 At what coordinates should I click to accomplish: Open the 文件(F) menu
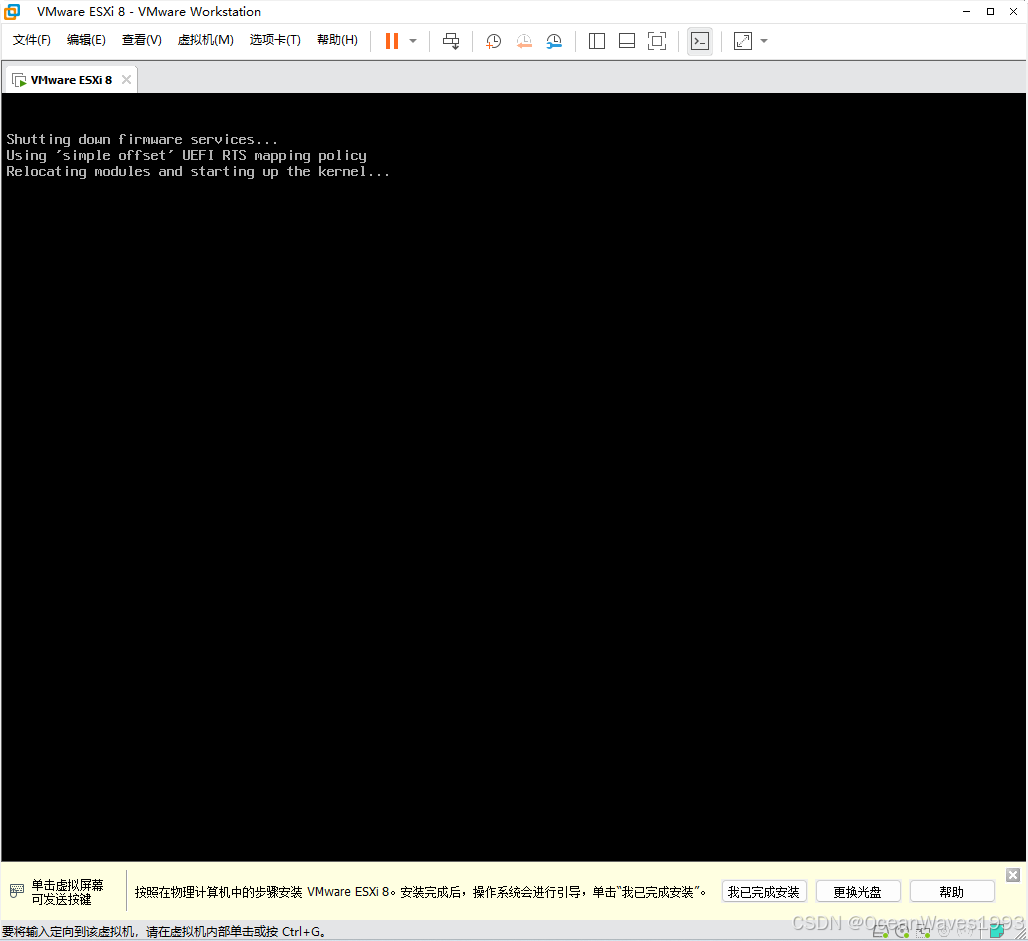[31, 40]
